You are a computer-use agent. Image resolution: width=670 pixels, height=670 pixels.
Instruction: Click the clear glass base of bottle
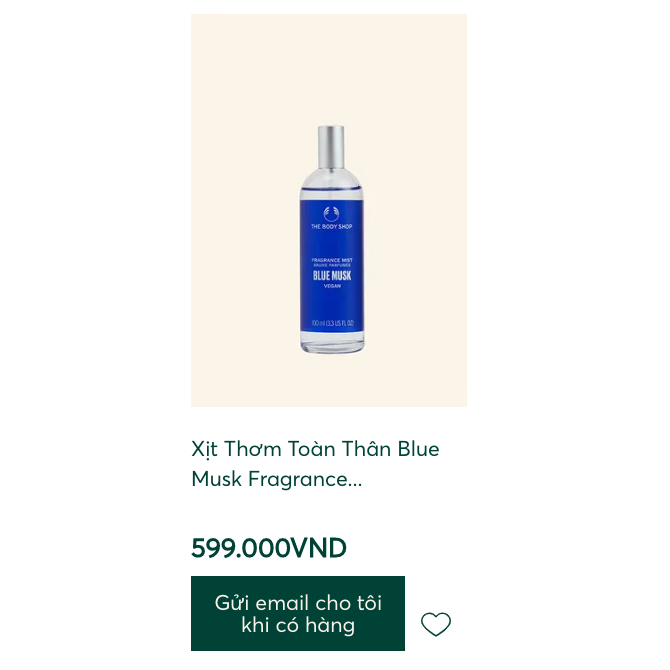click(x=332, y=345)
